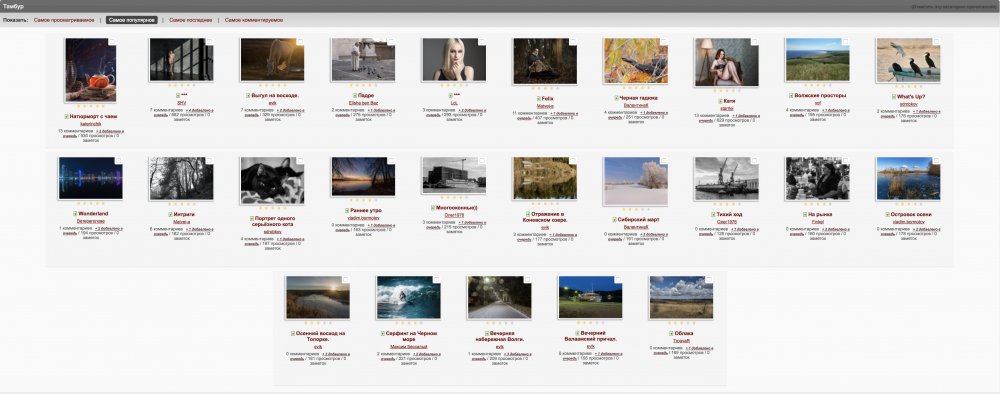Click the green icon next to 'Облака'
The image size is (1000, 394).
coord(672,333)
